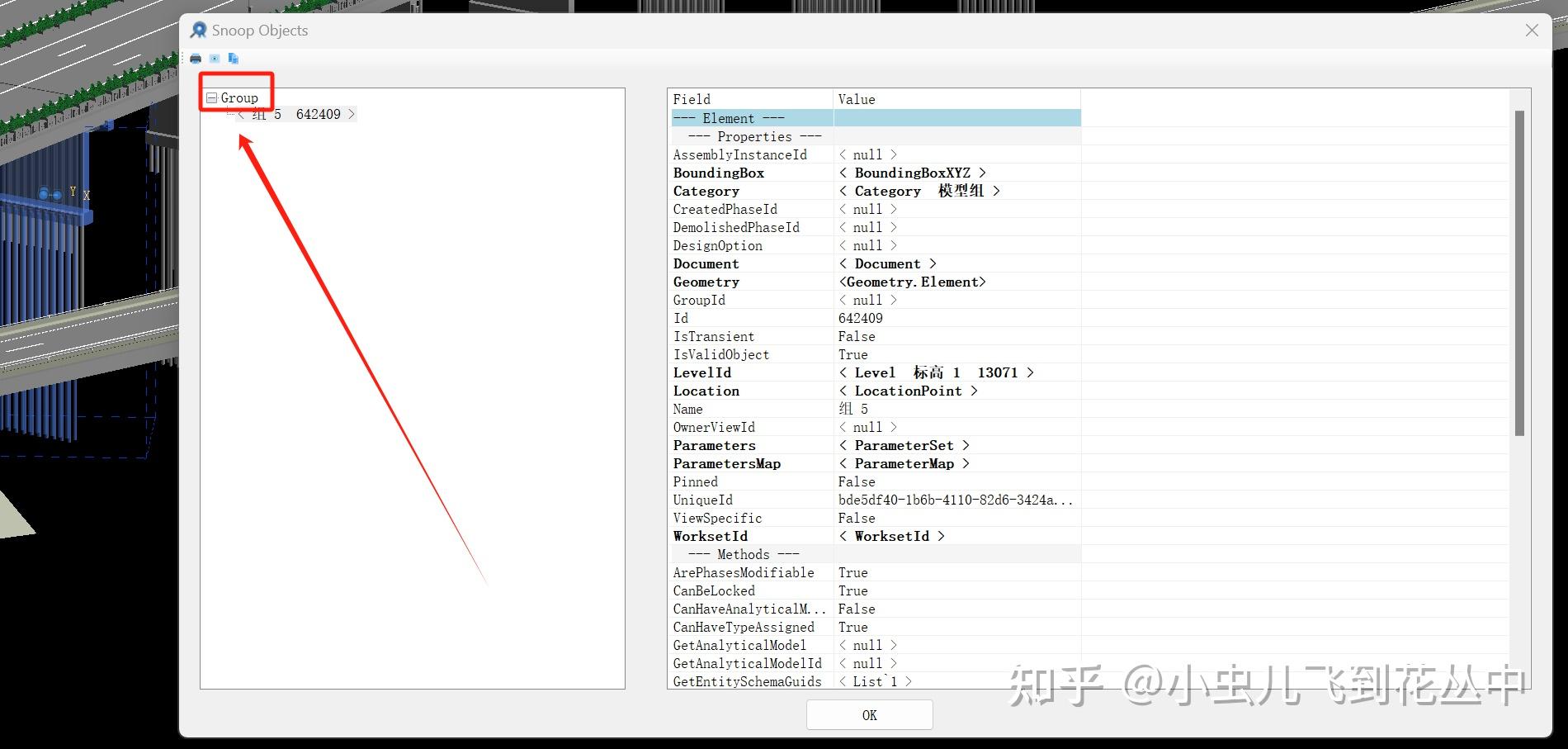Select the GroupId field

699,301
